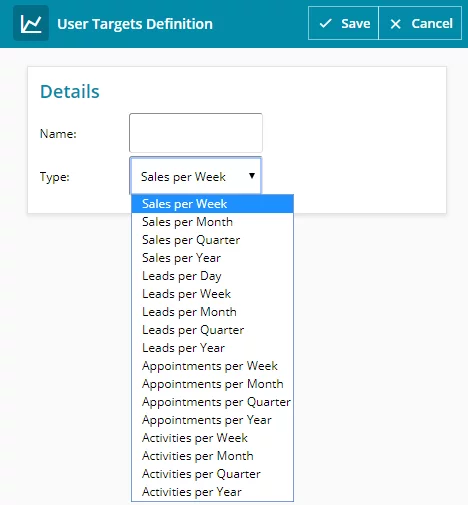Select Appointments per Year option
Image resolution: width=468 pixels, height=505 pixels.
coord(212,420)
